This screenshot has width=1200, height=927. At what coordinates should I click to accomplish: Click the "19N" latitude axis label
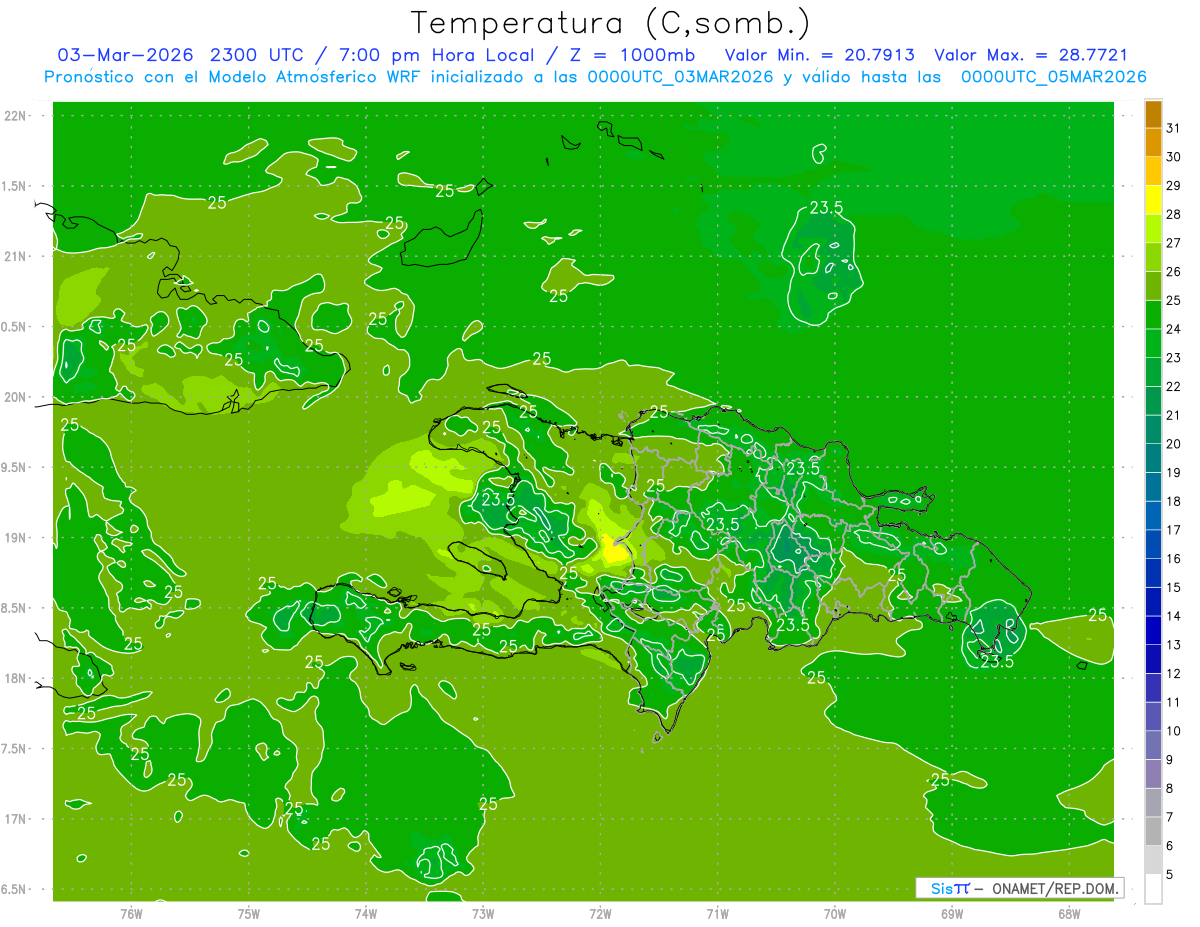17,537
